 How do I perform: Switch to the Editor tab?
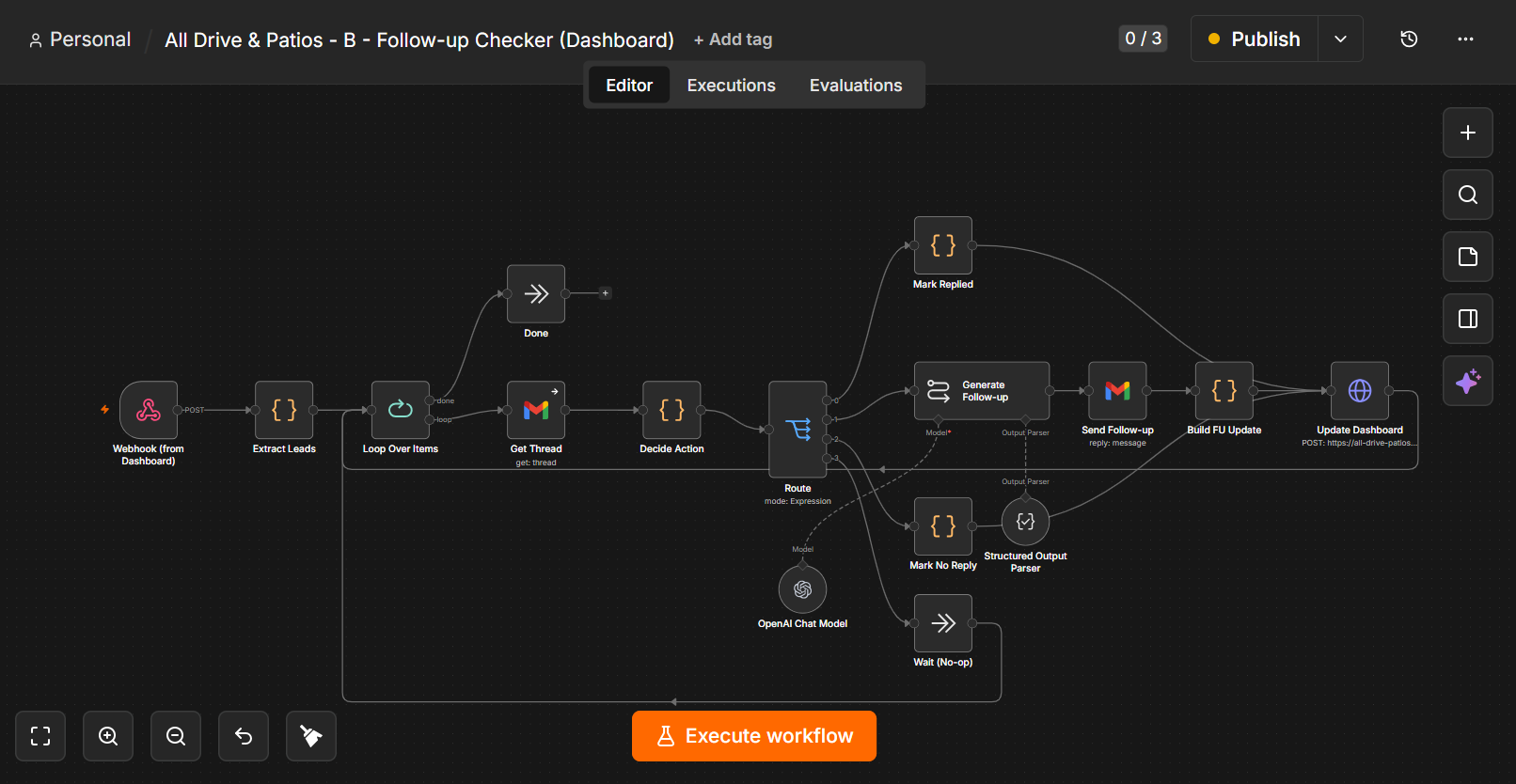629,86
